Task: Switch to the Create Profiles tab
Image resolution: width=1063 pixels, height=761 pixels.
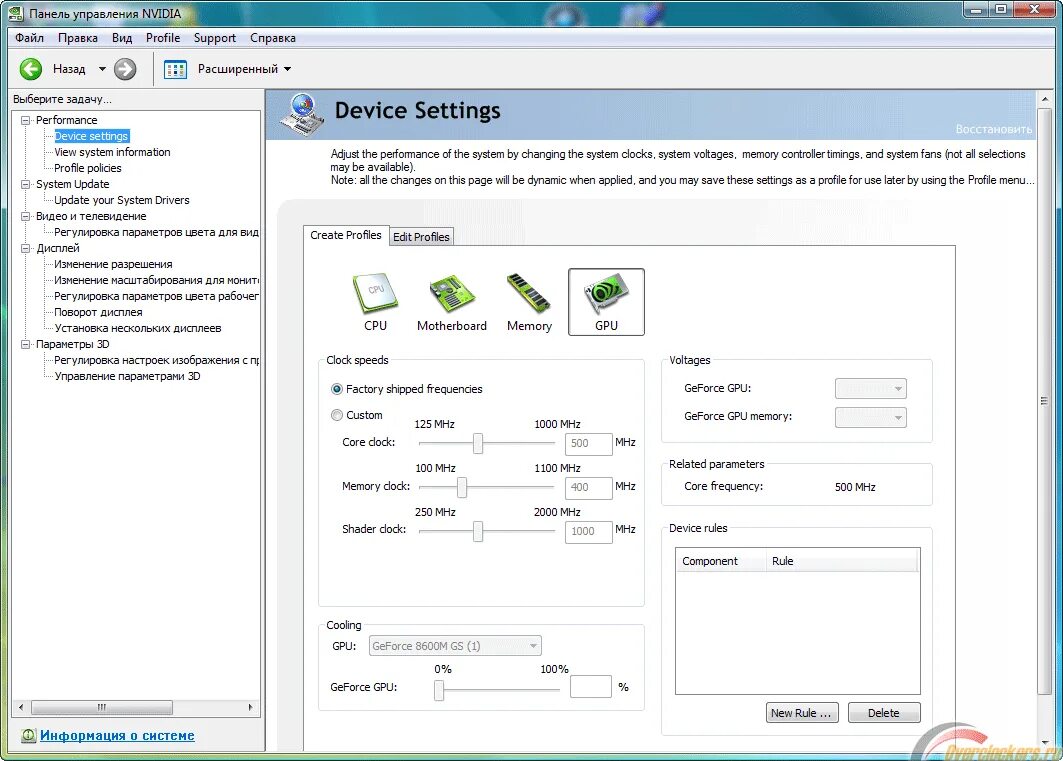Action: [346, 235]
